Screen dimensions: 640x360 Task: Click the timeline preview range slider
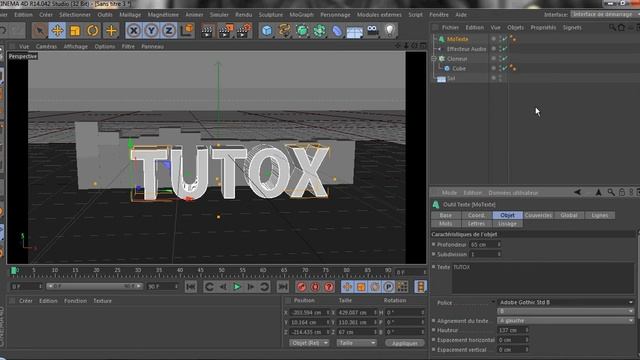tap(94, 287)
